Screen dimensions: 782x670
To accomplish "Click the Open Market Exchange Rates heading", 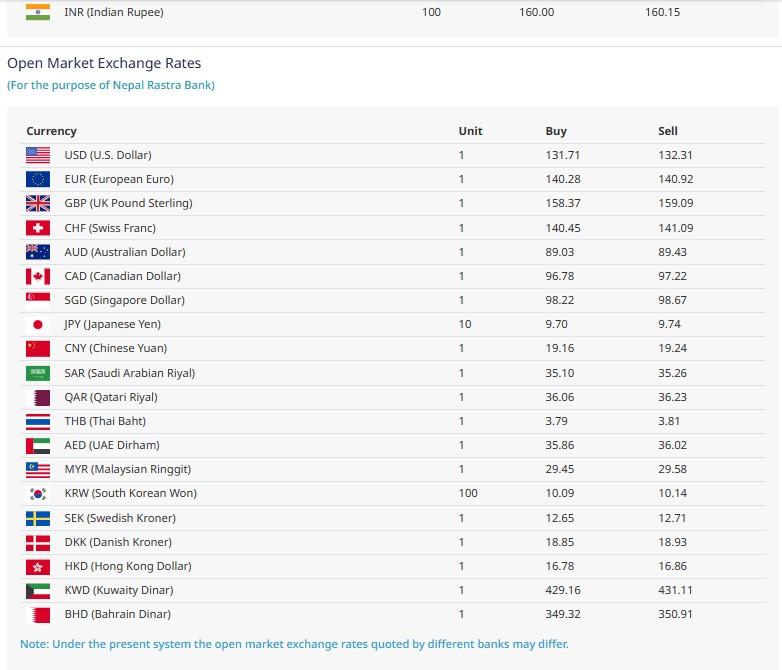I will (x=104, y=63).
